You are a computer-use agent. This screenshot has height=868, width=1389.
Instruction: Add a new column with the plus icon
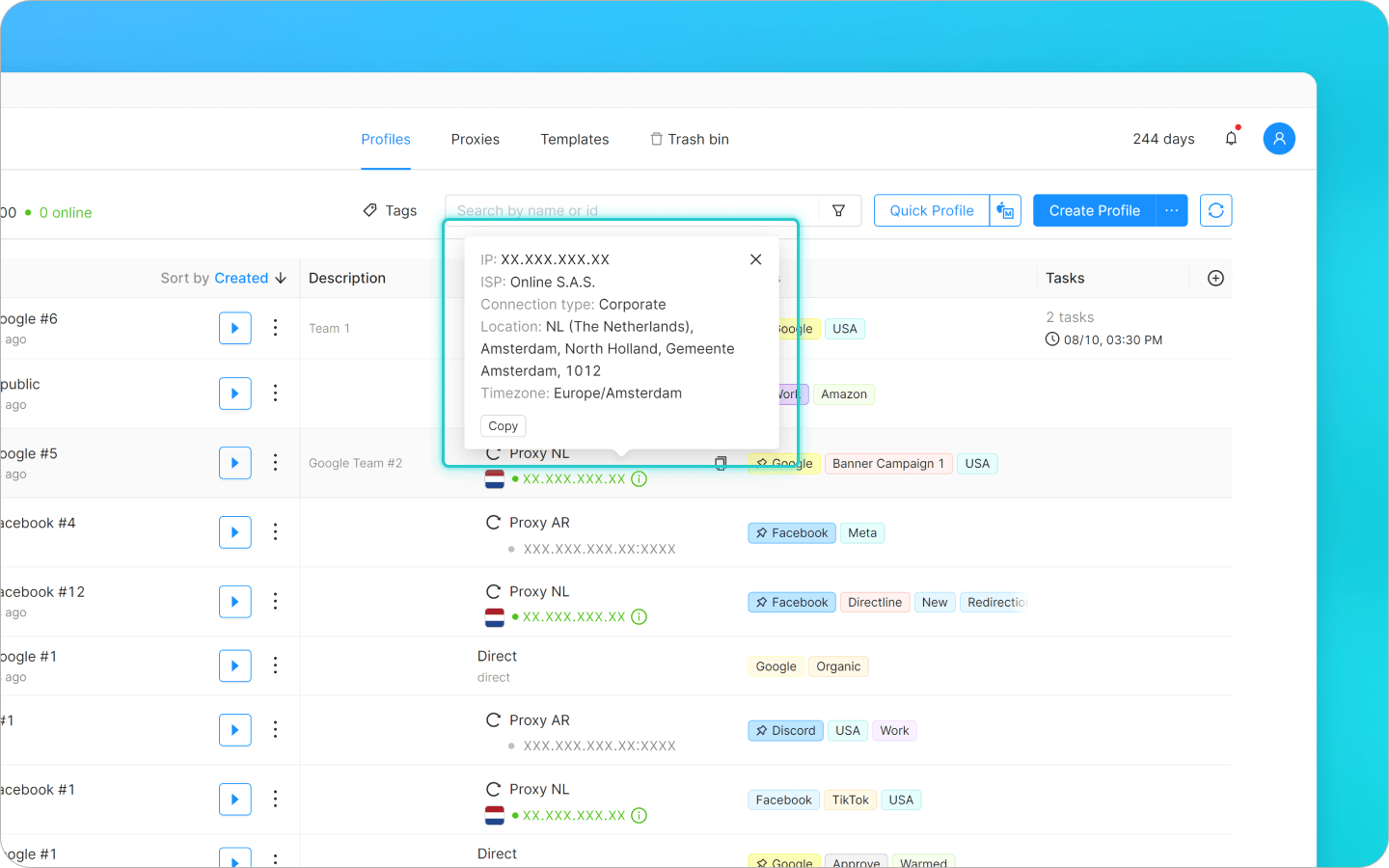(x=1215, y=278)
